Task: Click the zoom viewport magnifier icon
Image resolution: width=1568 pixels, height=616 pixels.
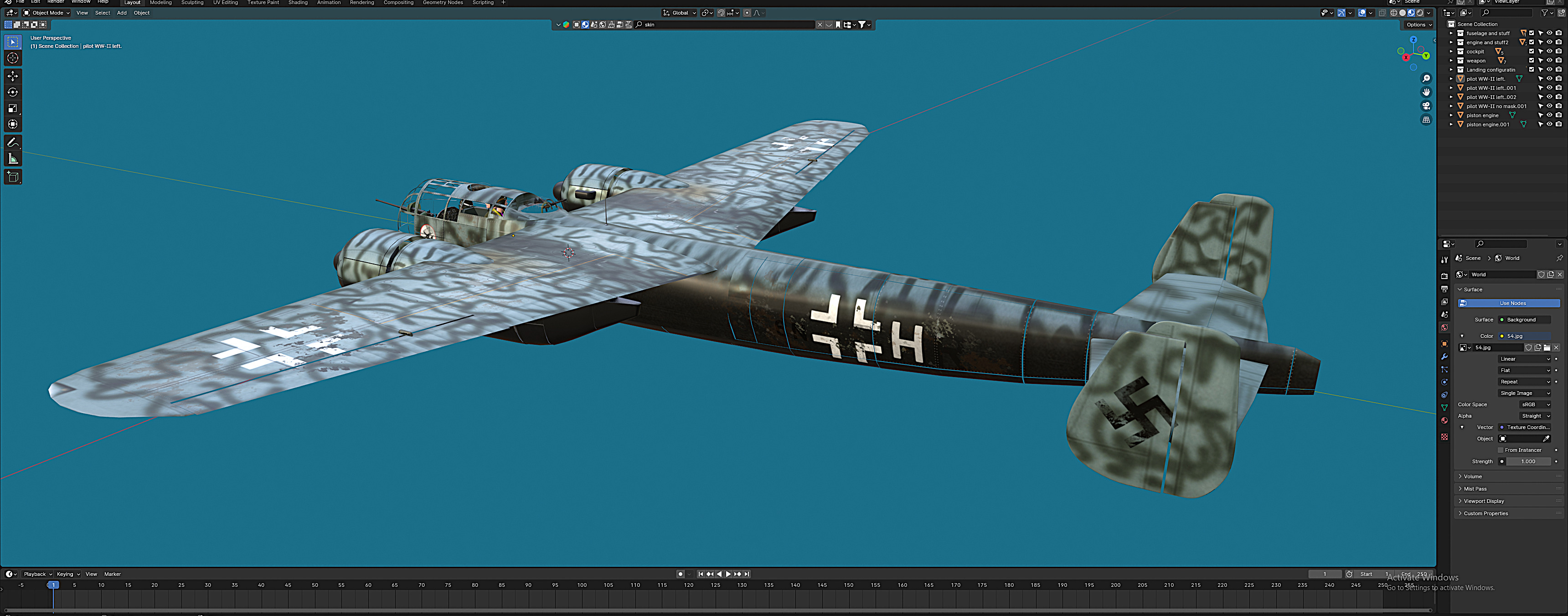Action: pyautogui.click(x=1426, y=78)
